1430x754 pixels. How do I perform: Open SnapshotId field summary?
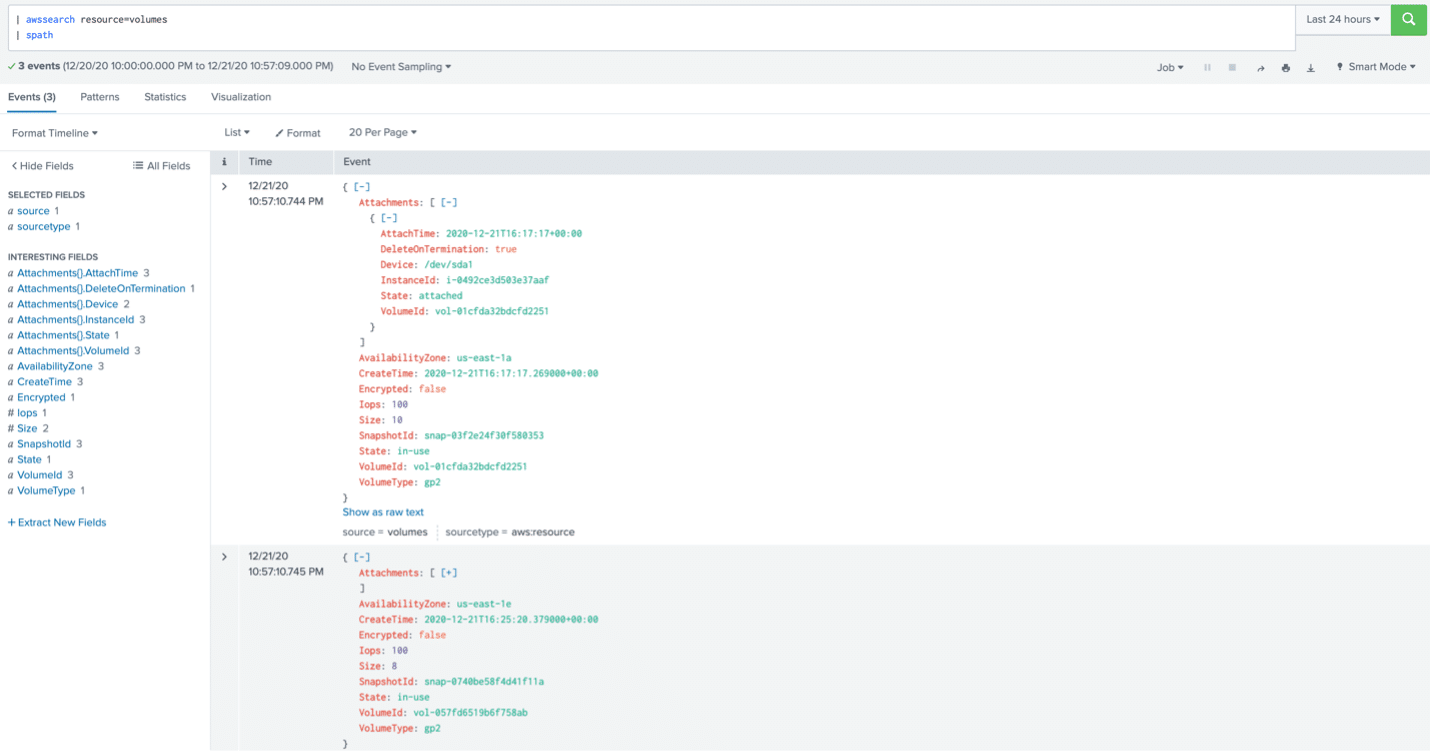coord(44,444)
